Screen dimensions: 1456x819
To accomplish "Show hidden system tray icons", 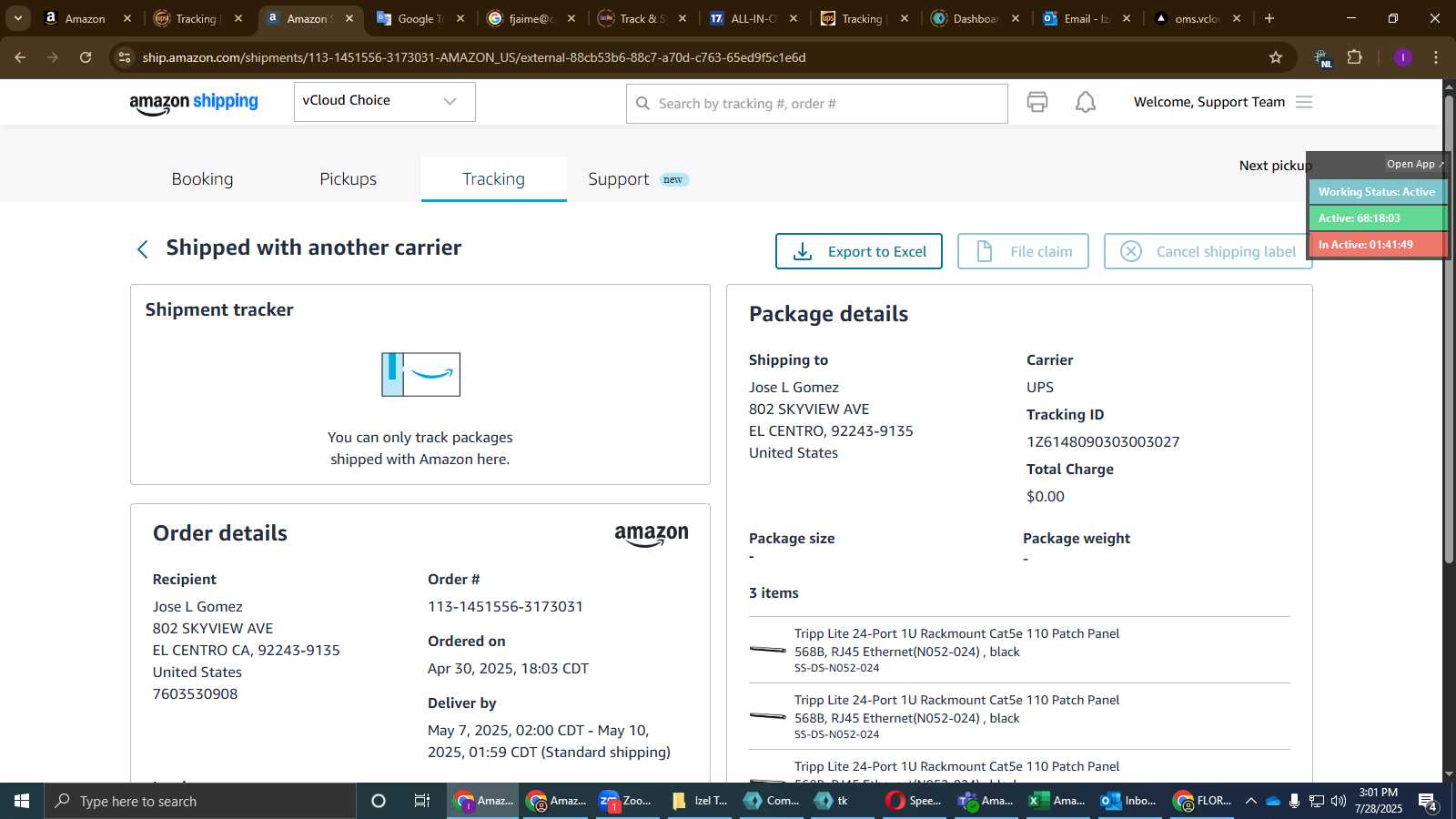I will pos(1250,801).
